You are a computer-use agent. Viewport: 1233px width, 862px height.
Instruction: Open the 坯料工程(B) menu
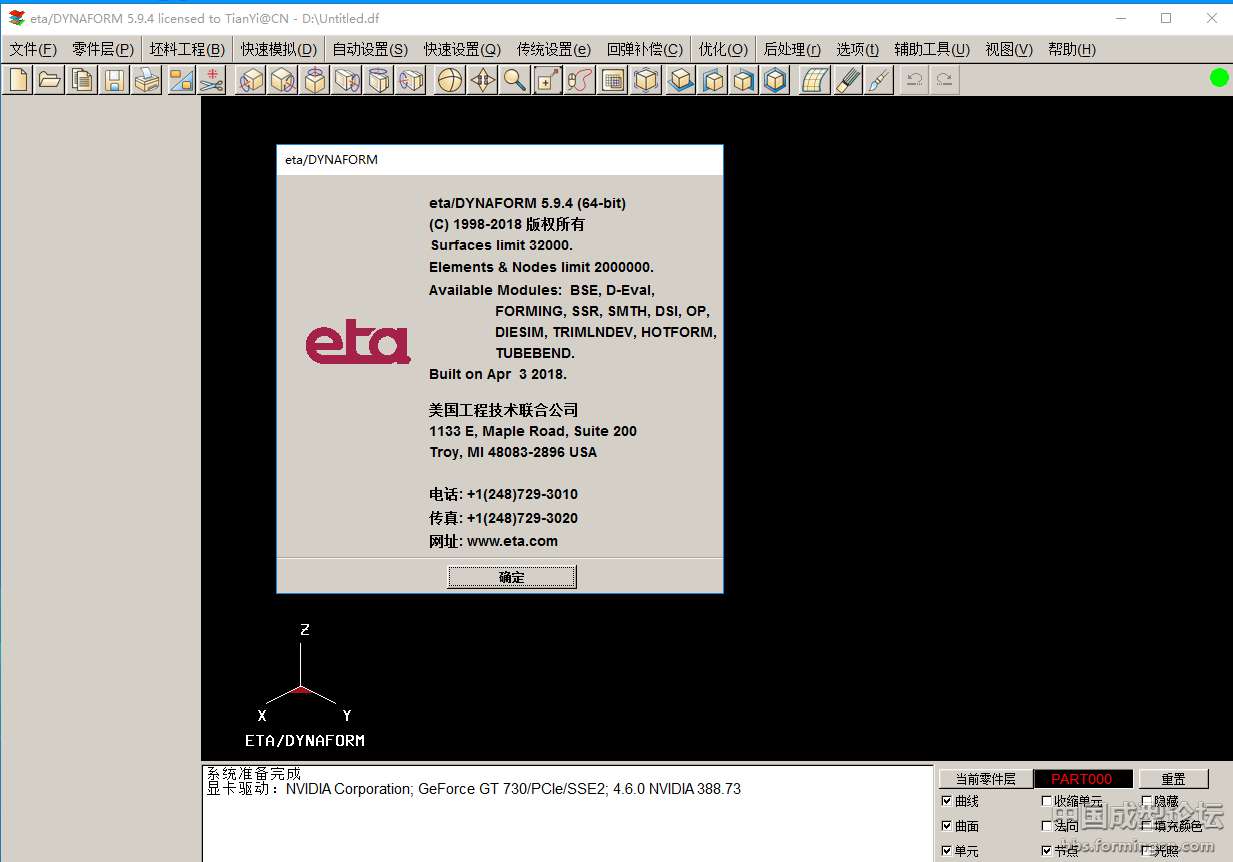click(x=187, y=49)
